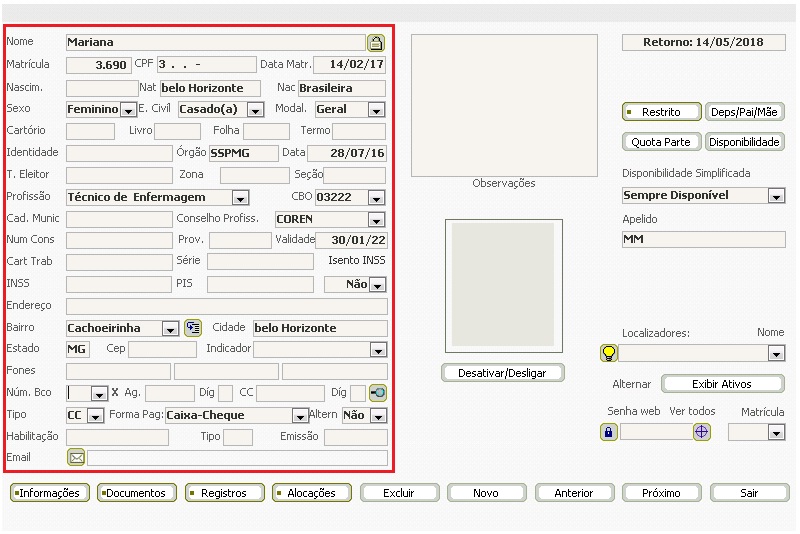800x534 pixels.
Task: Click the Excluir button
Action: coord(399,493)
